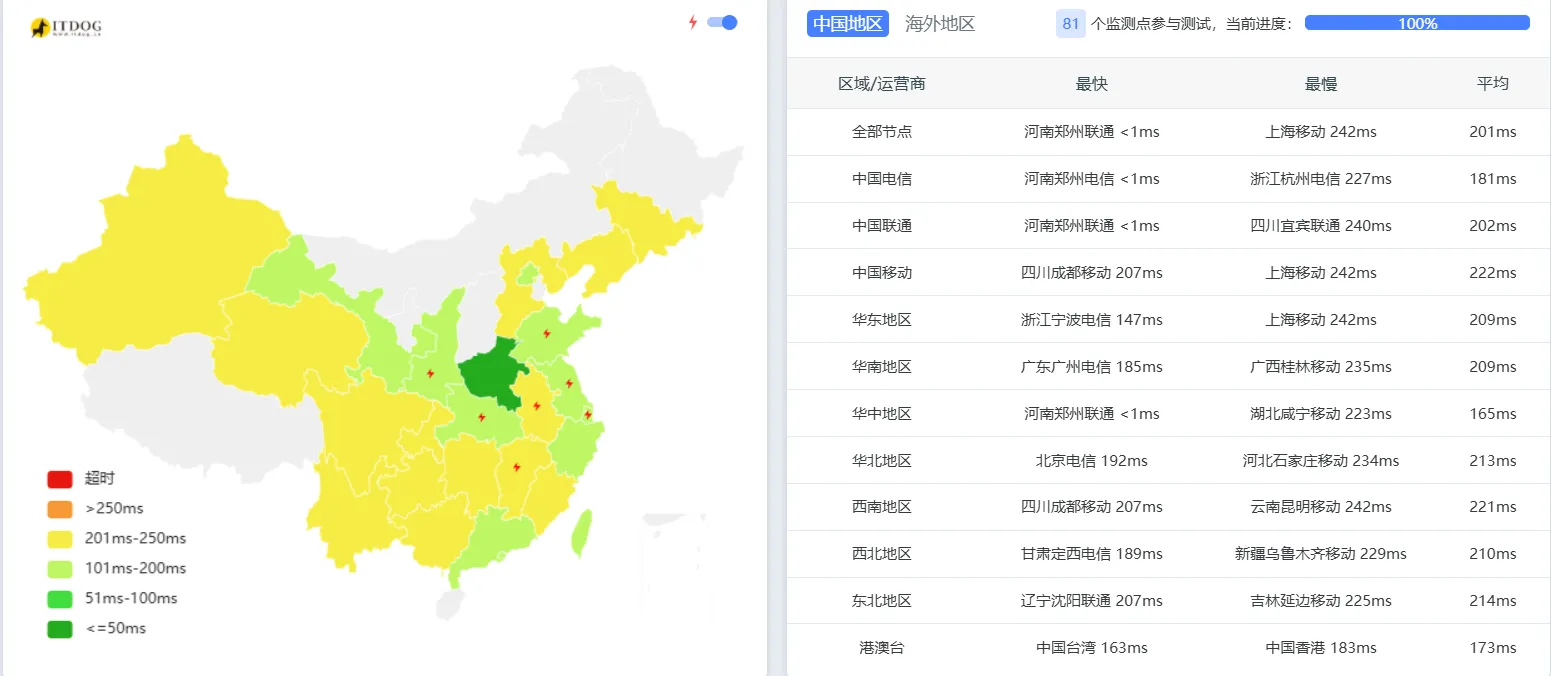This screenshot has width=1551, height=676.
Task: Click the lightning marker on Anhui province
Action: pos(537,406)
